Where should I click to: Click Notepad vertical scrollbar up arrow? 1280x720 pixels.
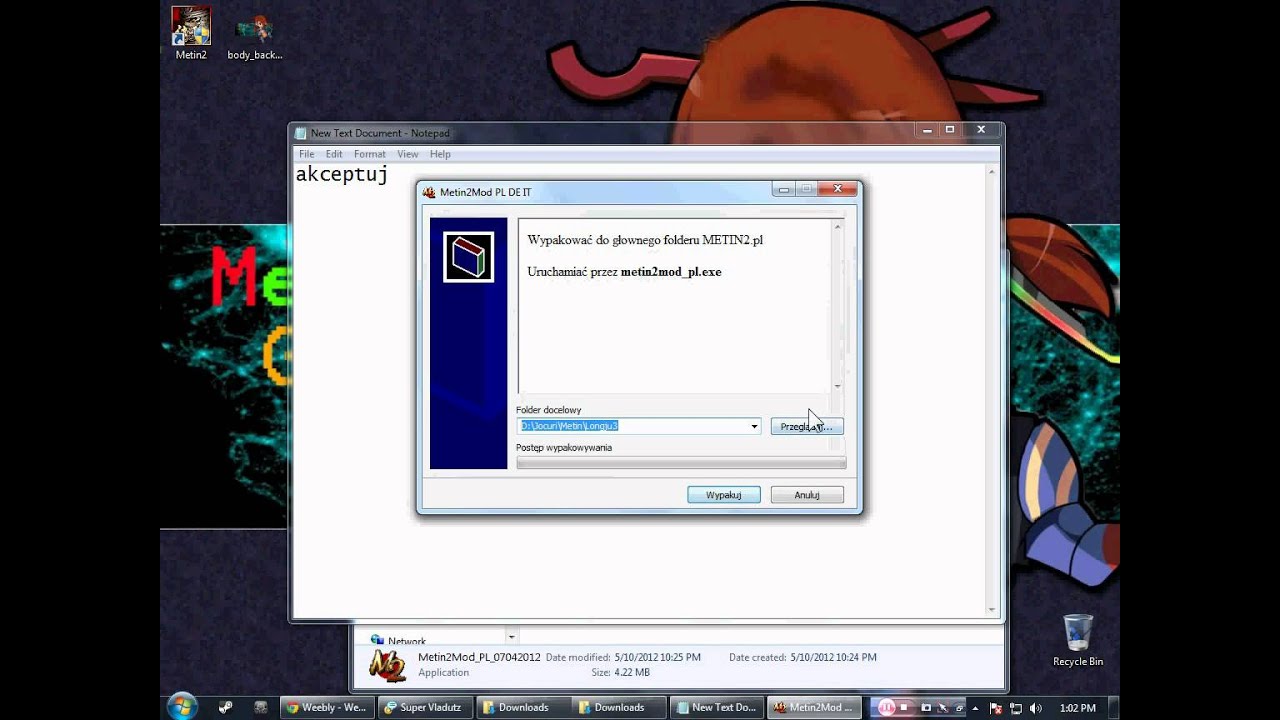pyautogui.click(x=992, y=171)
